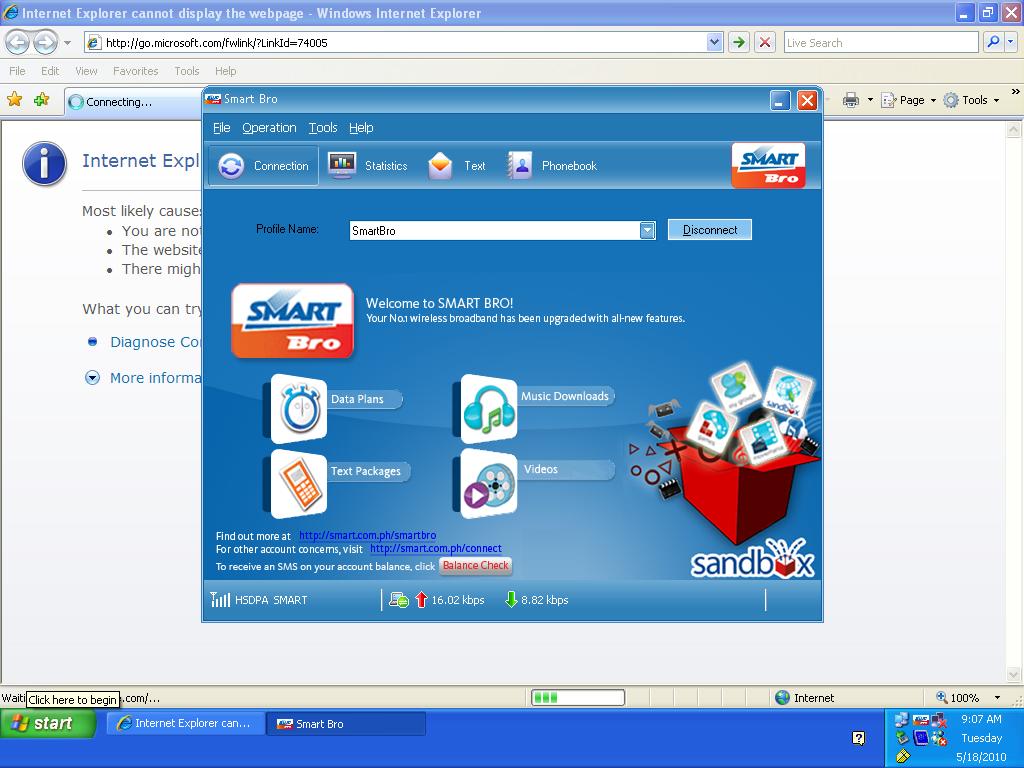Click the Statistics monitor icon

pos(342,165)
